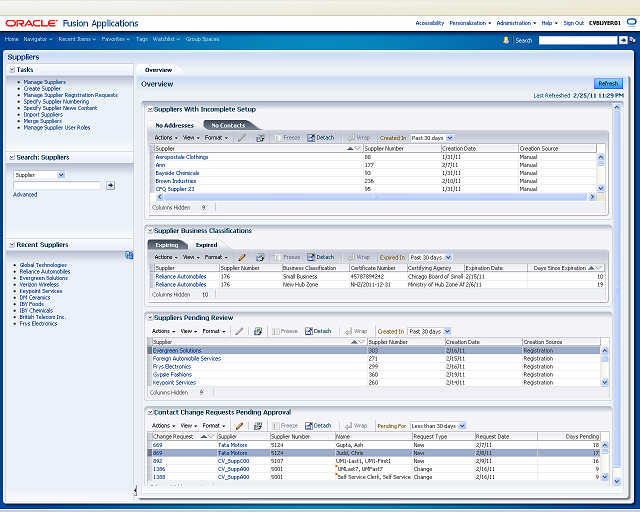Click the icon right of the top search go arrow
Viewport: 640px width, 512px height.
pos(632,40)
